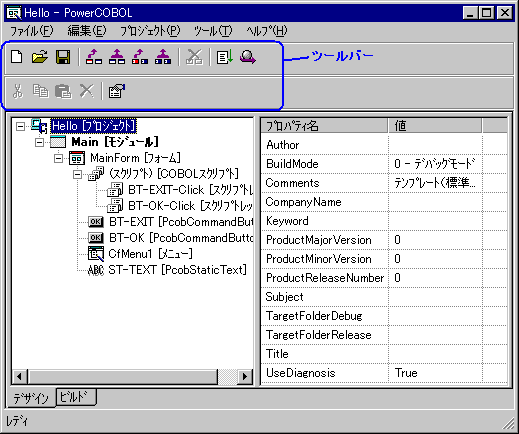Image resolution: width=519 pixels, height=434 pixels.
Task: Click the Comments value テンプレート
Action: [x=435, y=183]
